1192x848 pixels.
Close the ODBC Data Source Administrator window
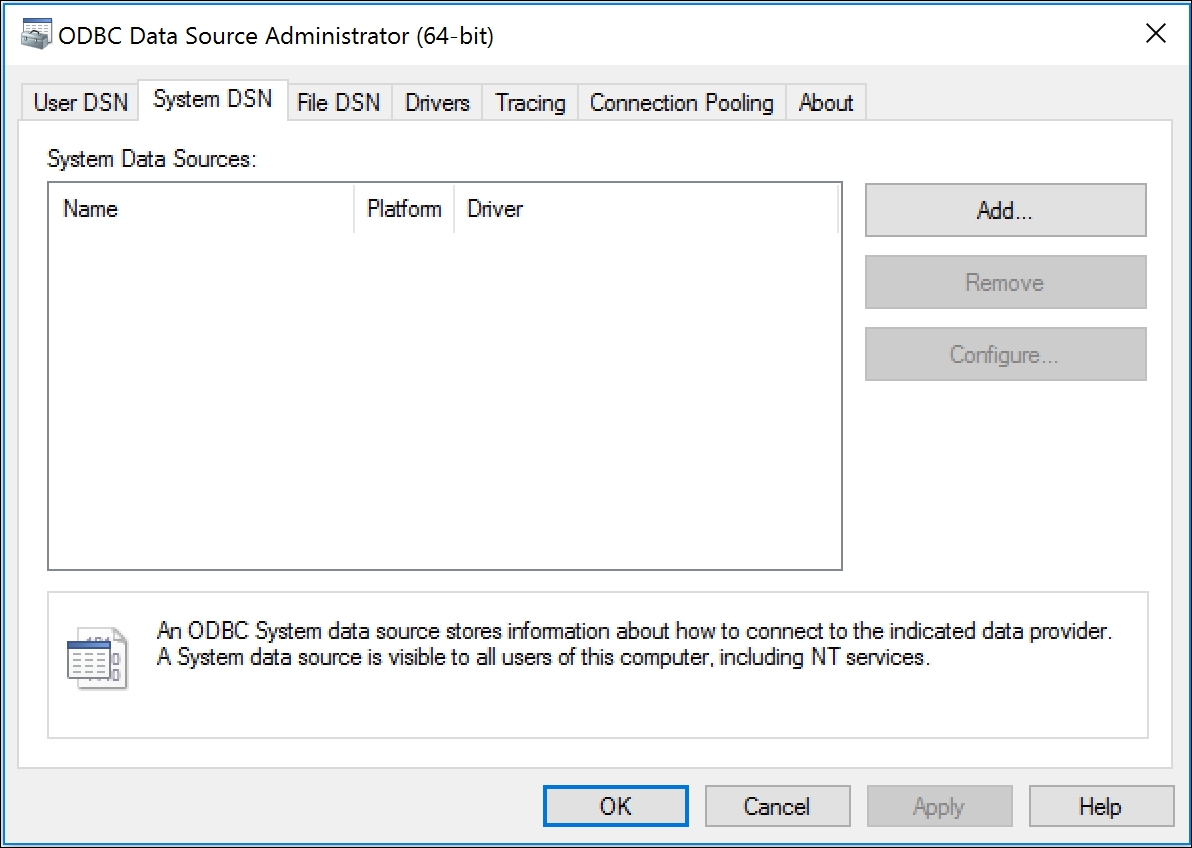pos(1156,33)
